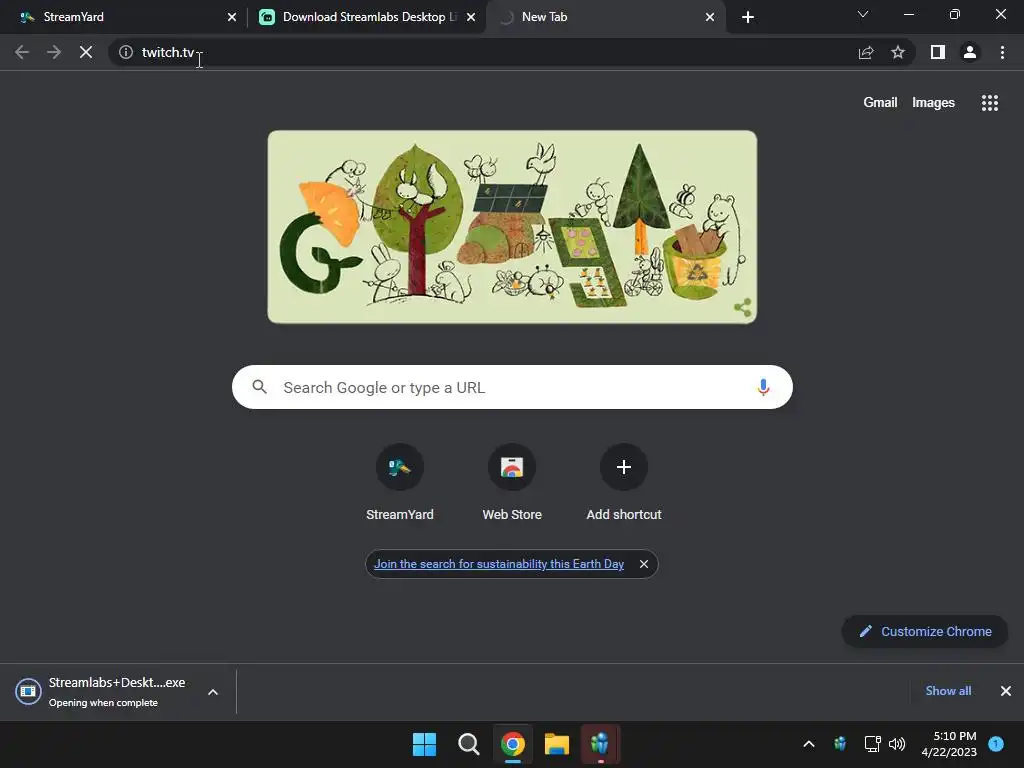Click the Search Google or type a URL box
Viewport: 1024px width, 768px height.
512,387
